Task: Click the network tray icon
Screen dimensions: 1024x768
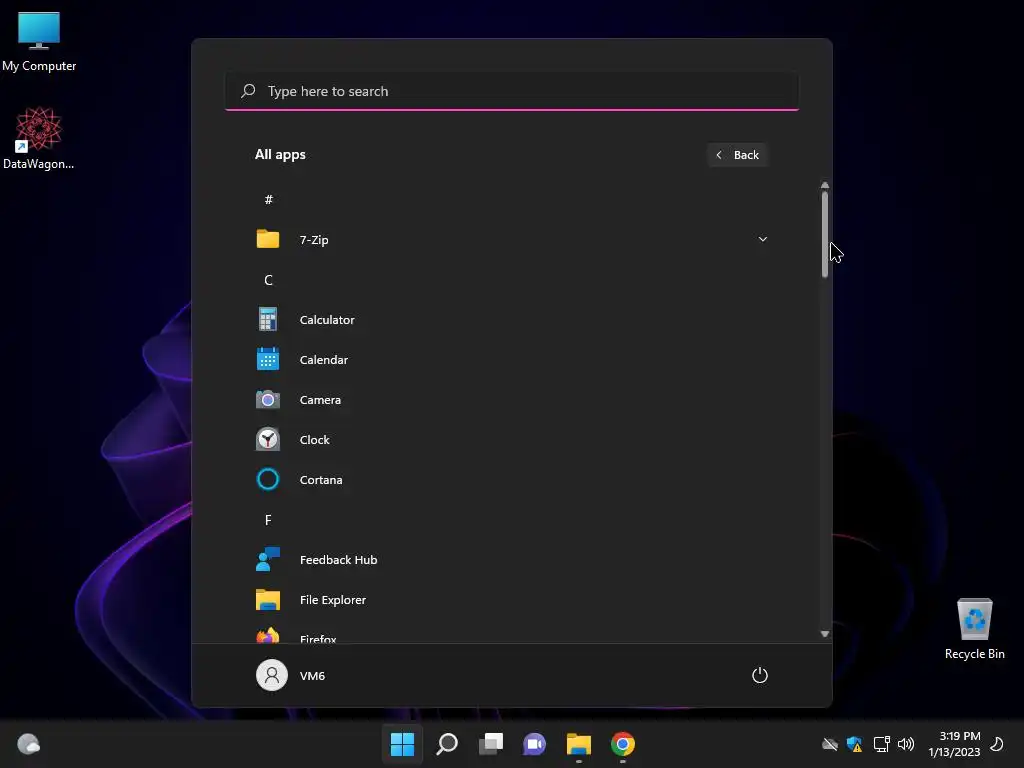Action: [x=881, y=744]
